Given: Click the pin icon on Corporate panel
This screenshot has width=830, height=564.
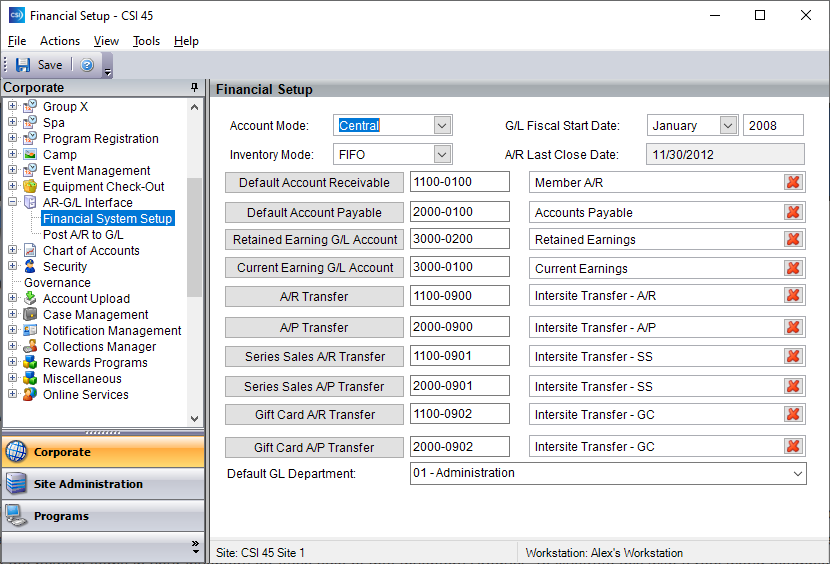Looking at the screenshot, I should pyautogui.click(x=194, y=87).
